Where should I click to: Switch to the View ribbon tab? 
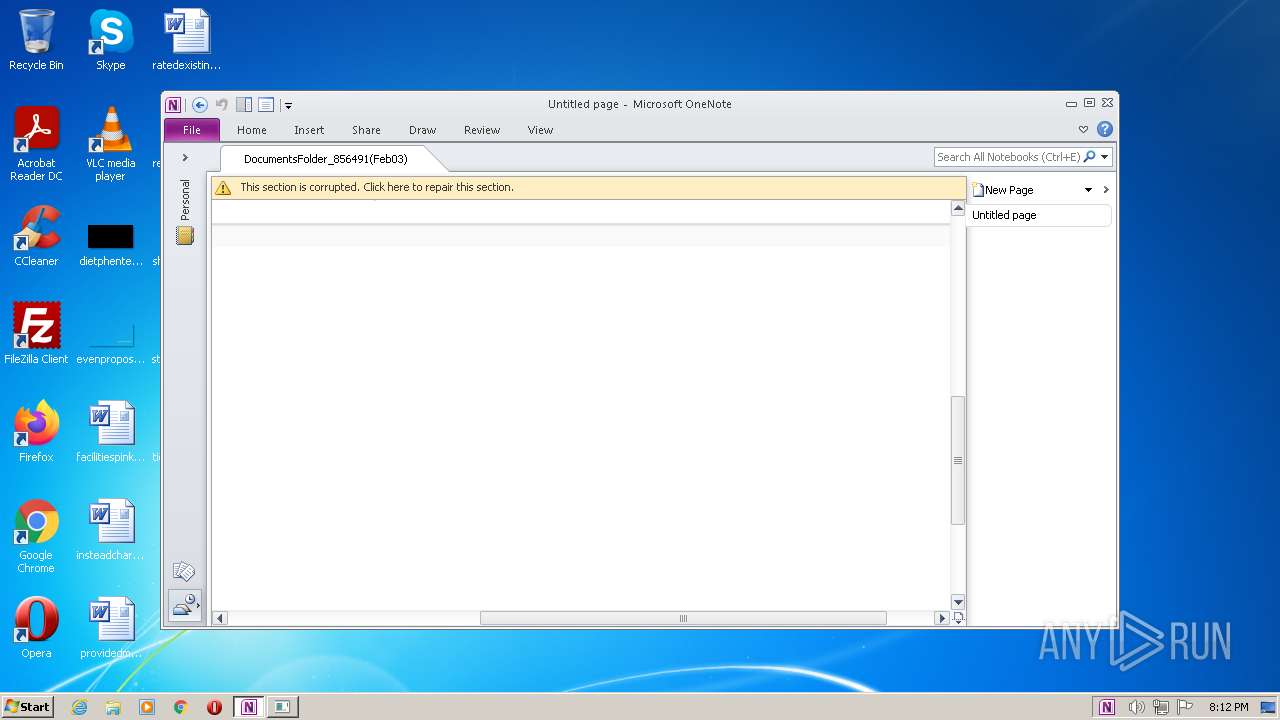(x=540, y=130)
